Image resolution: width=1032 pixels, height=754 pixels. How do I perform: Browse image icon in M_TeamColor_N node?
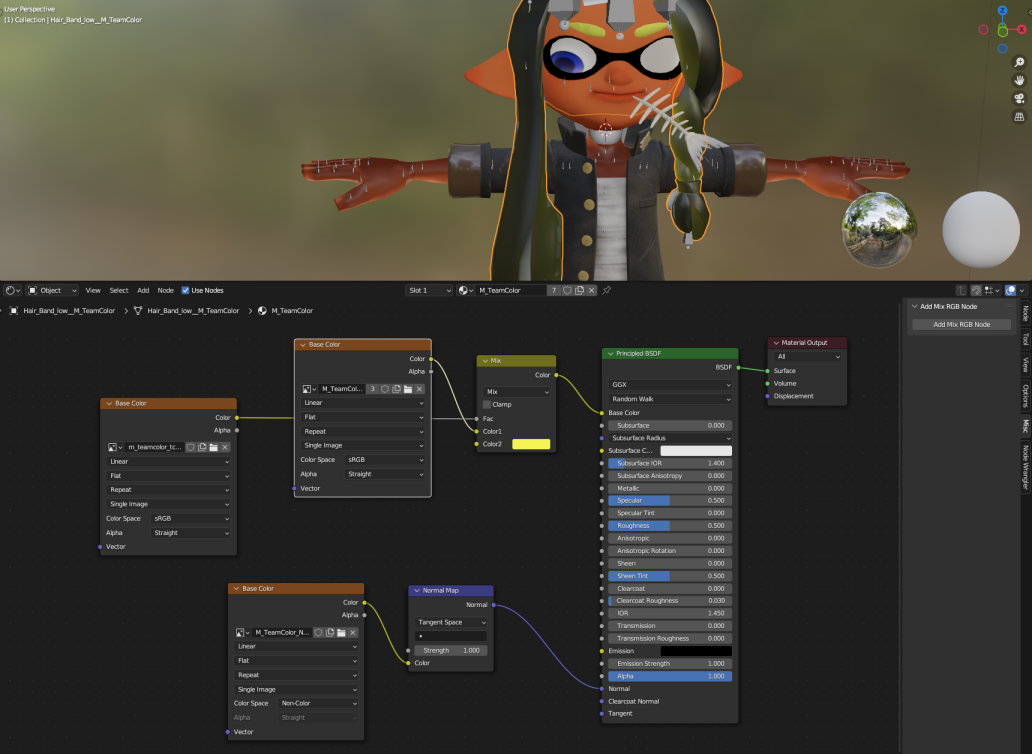(242, 632)
